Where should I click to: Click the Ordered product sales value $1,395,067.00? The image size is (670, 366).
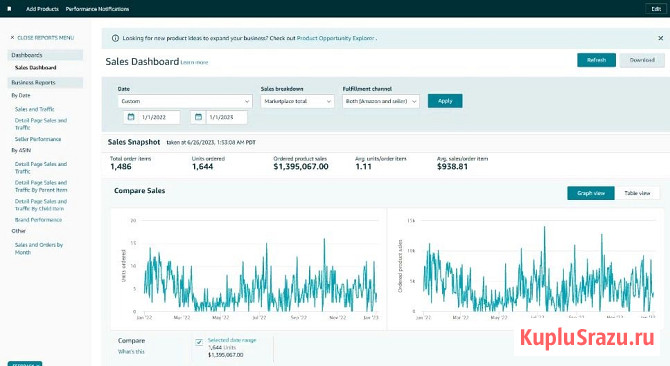pyautogui.click(x=301, y=167)
